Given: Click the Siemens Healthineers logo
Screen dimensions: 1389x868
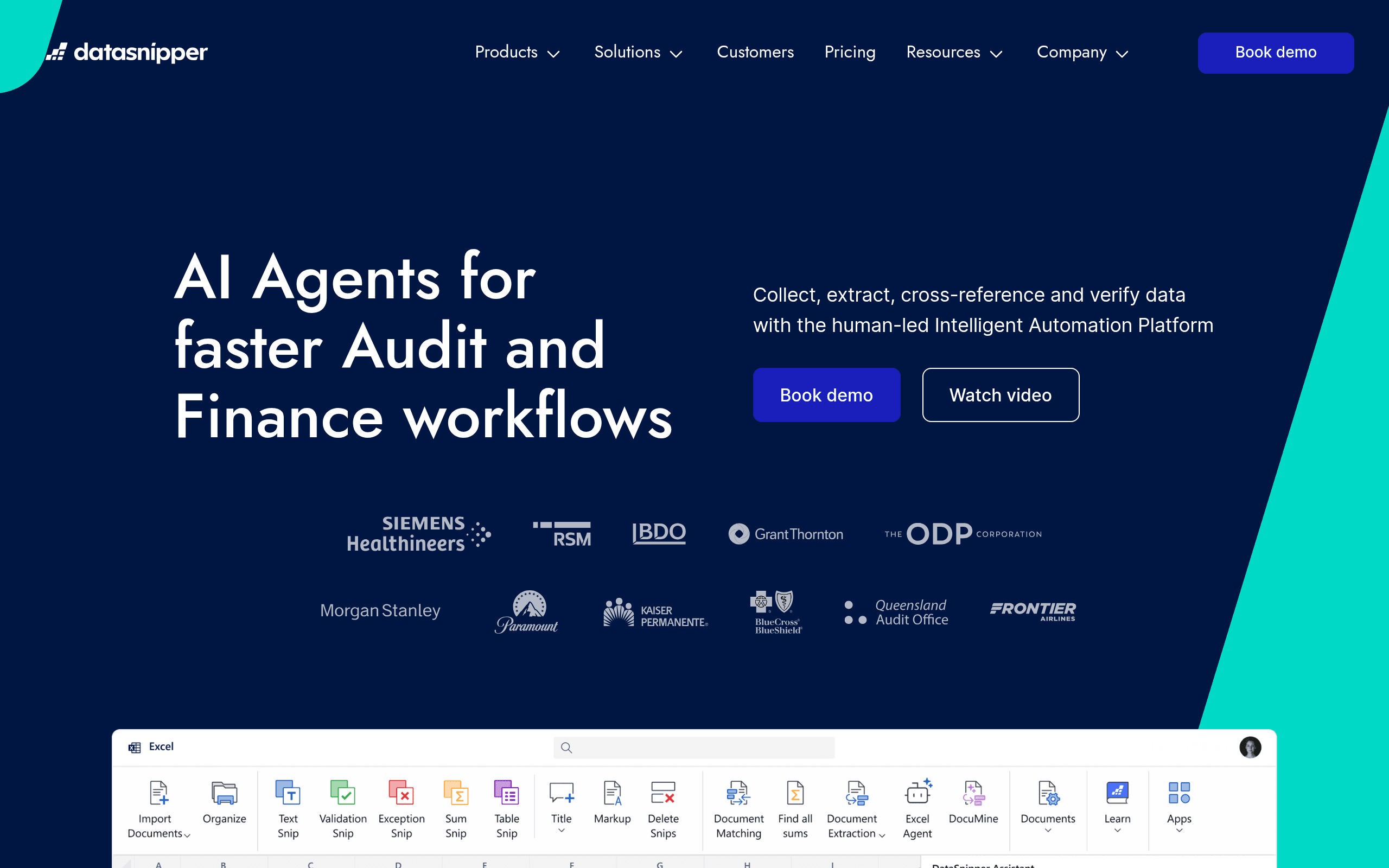Looking at the screenshot, I should click(x=418, y=533).
